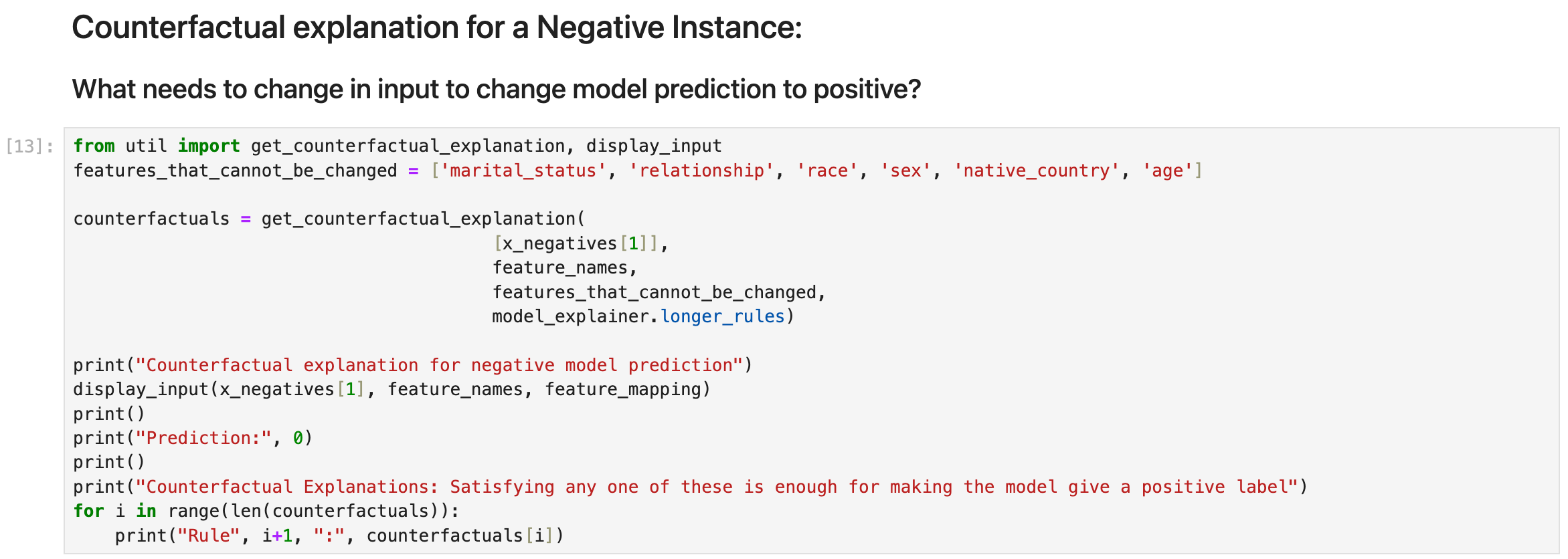This screenshot has height=559, width=1568.
Task: Click the "What needs to change" subheading
Action: [x=496, y=90]
